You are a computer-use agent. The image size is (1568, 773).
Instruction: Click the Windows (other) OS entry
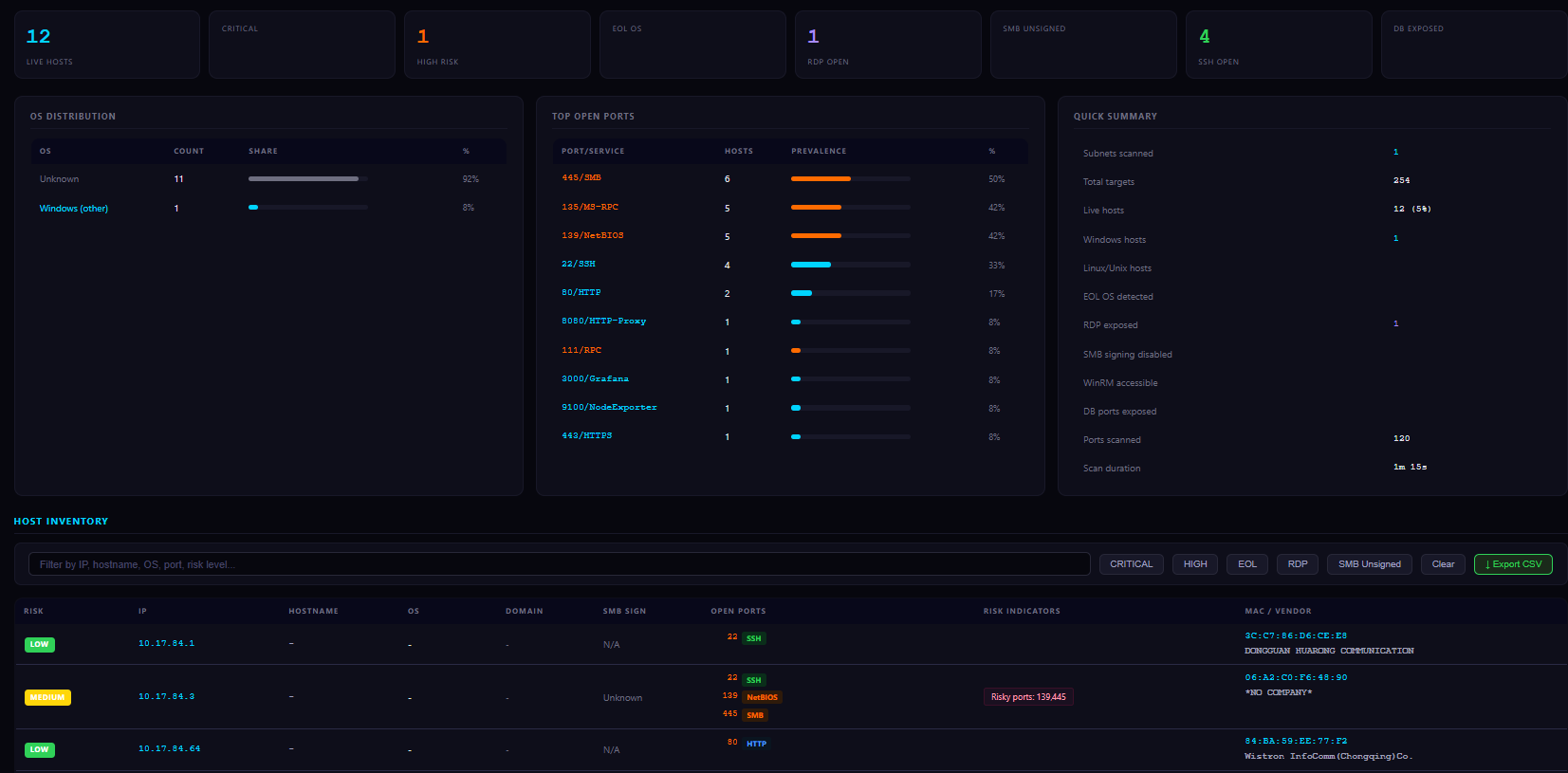[74, 209]
